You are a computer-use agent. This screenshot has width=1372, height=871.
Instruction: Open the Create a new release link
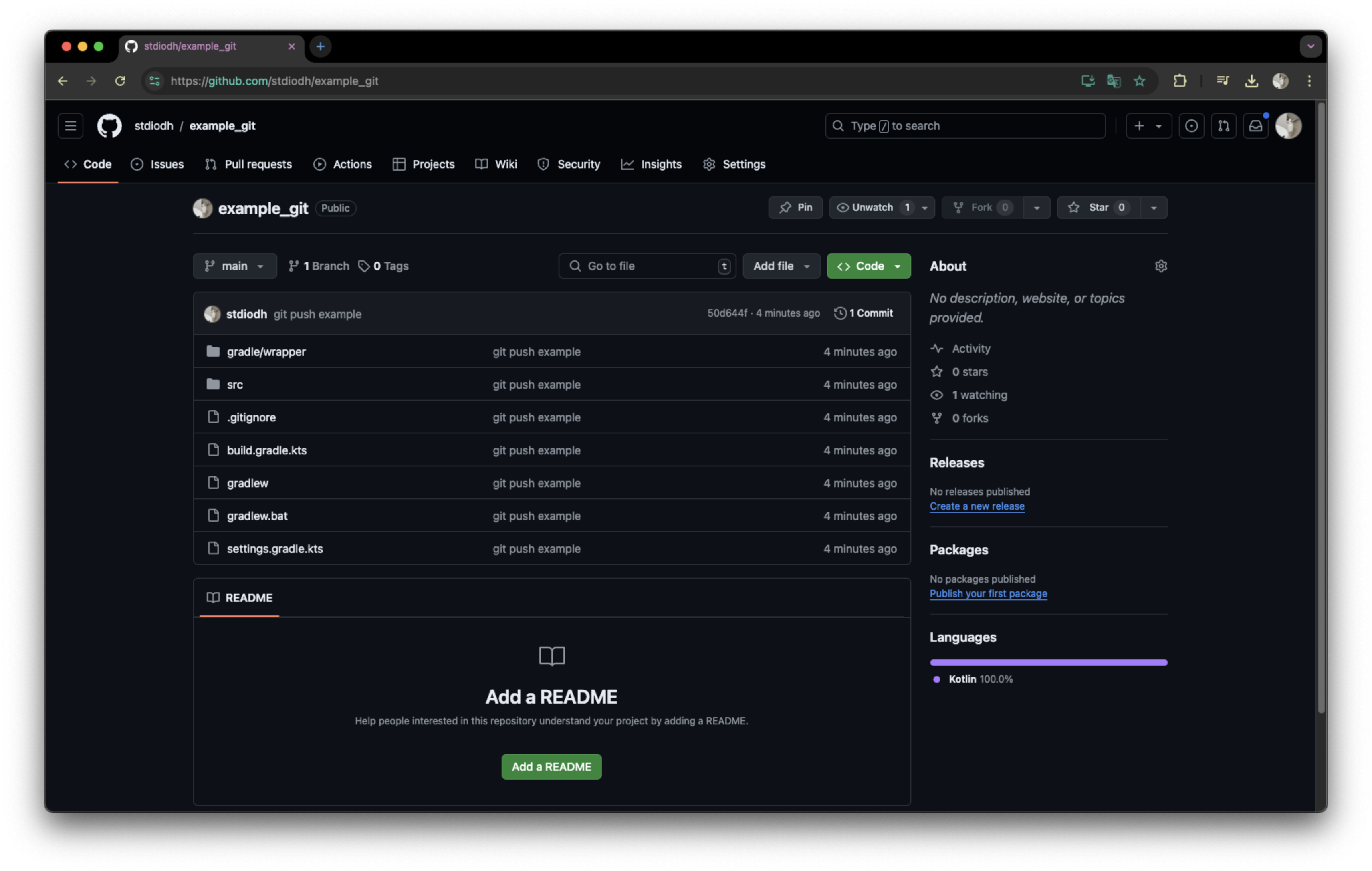click(977, 506)
